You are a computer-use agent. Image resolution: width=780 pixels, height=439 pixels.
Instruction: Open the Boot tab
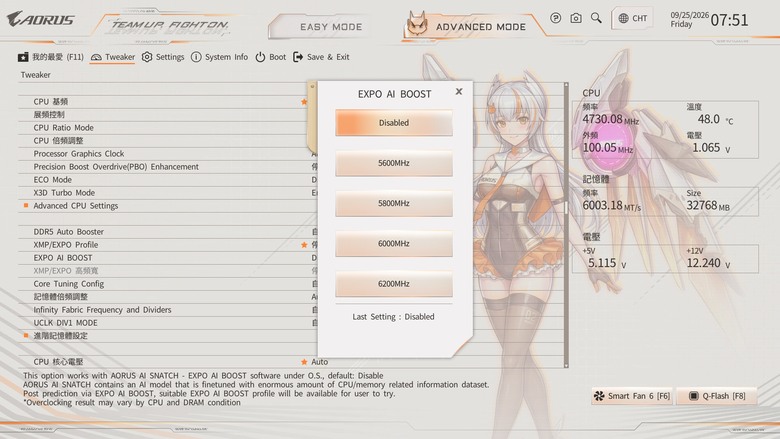point(271,57)
